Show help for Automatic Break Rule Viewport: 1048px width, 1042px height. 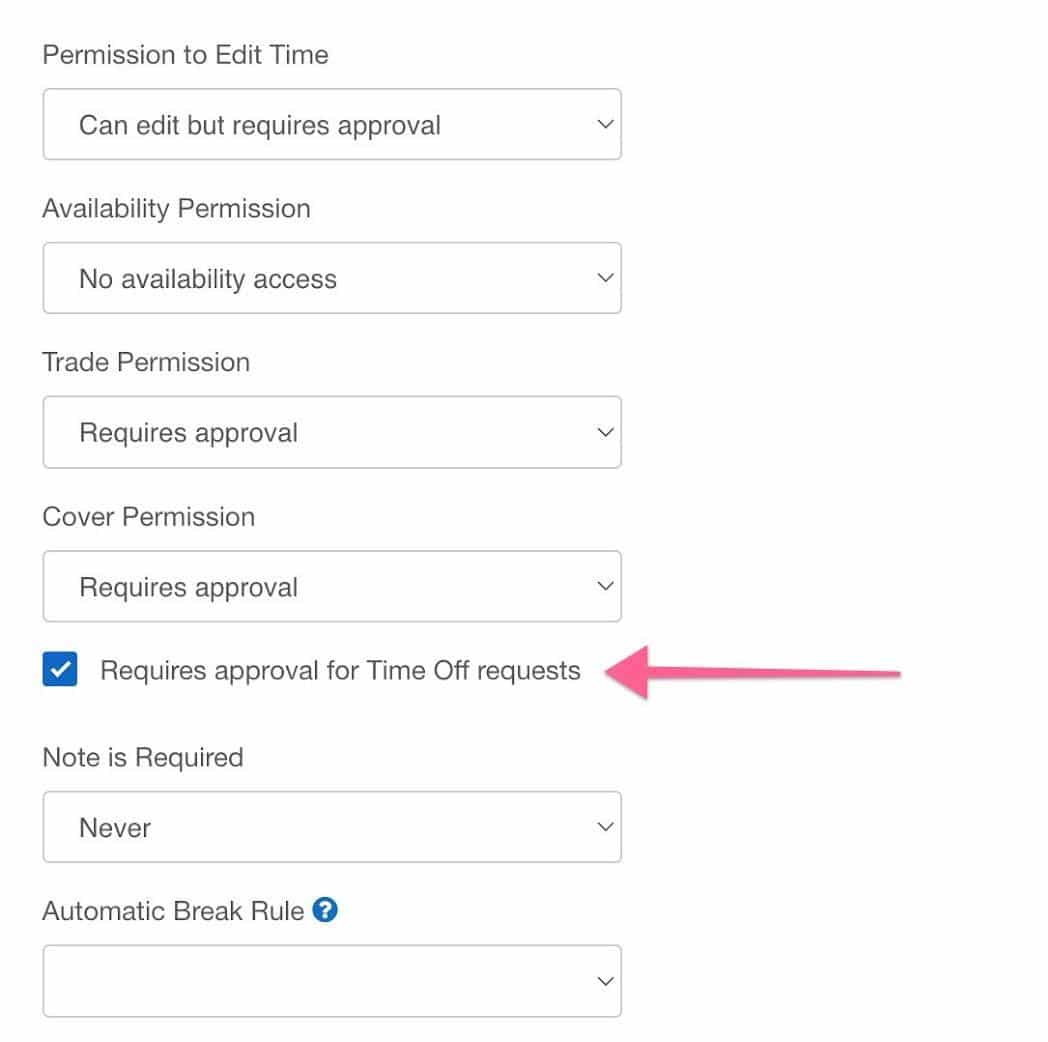[x=325, y=910]
